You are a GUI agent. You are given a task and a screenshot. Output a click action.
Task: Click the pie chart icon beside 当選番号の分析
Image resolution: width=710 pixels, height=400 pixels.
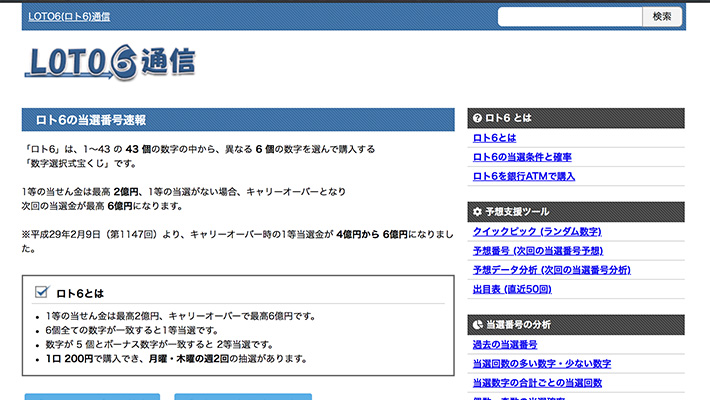[476, 325]
